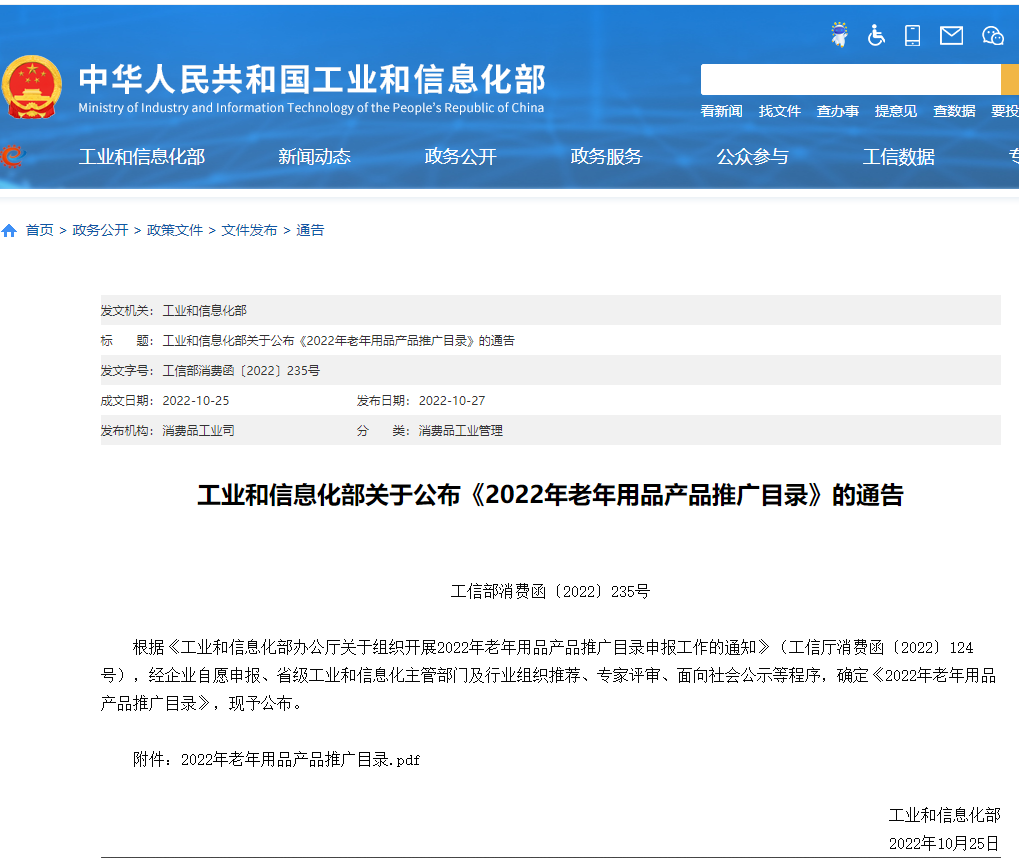
Task: Click the home icon in breadcrumb
Action: coord(9,230)
